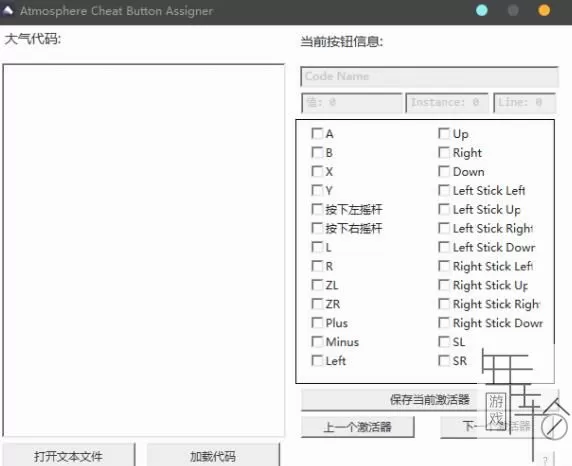The height and width of the screenshot is (466, 572).
Task: Click the 打开文本文件 button
Action: tap(69, 456)
